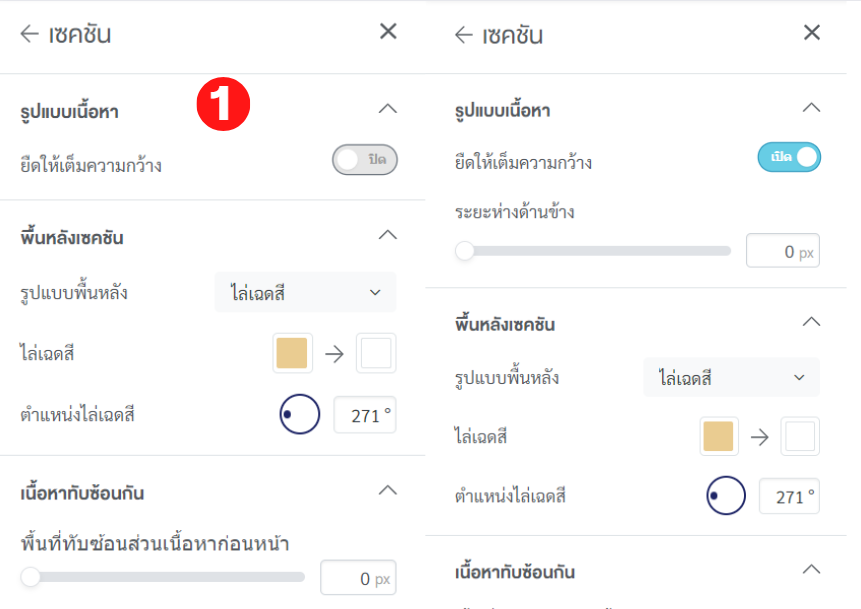The width and height of the screenshot is (861, 609).
Task: Select the arrow icon between gradient color swatches
Action: pos(334,352)
